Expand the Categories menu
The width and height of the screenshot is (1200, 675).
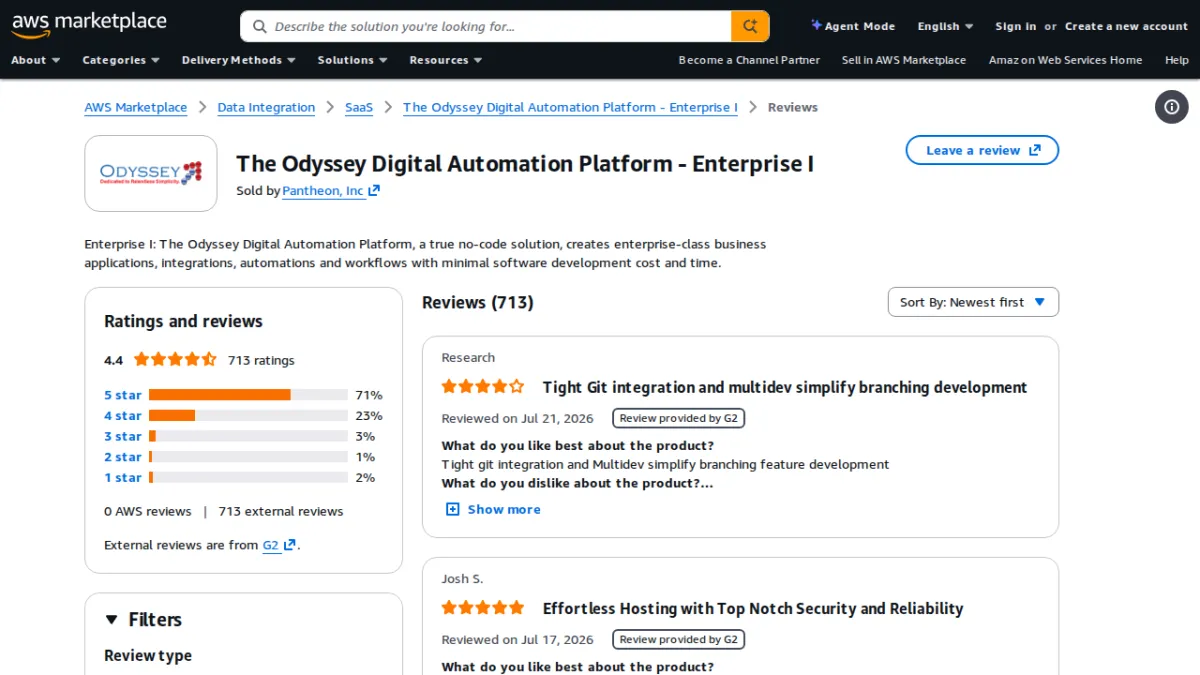121,60
